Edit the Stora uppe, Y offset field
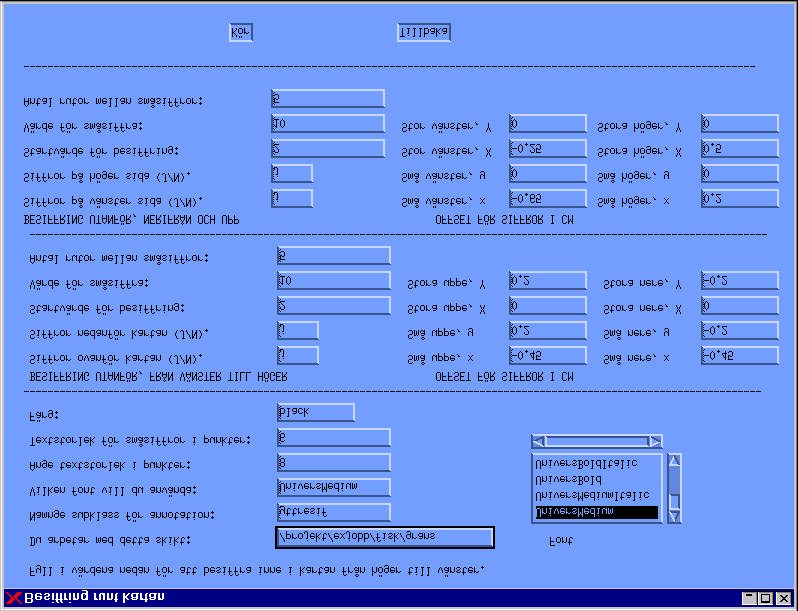The height and width of the screenshot is (611, 798). (x=548, y=281)
